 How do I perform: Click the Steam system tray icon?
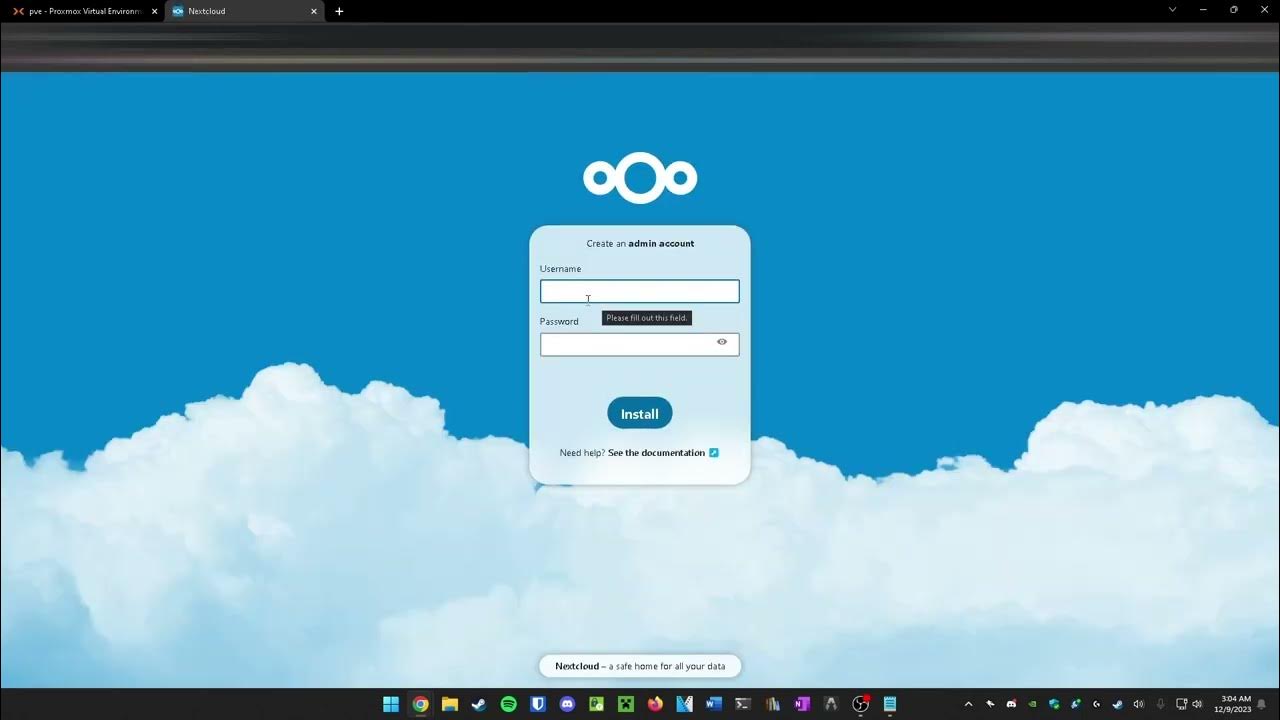pos(1118,704)
